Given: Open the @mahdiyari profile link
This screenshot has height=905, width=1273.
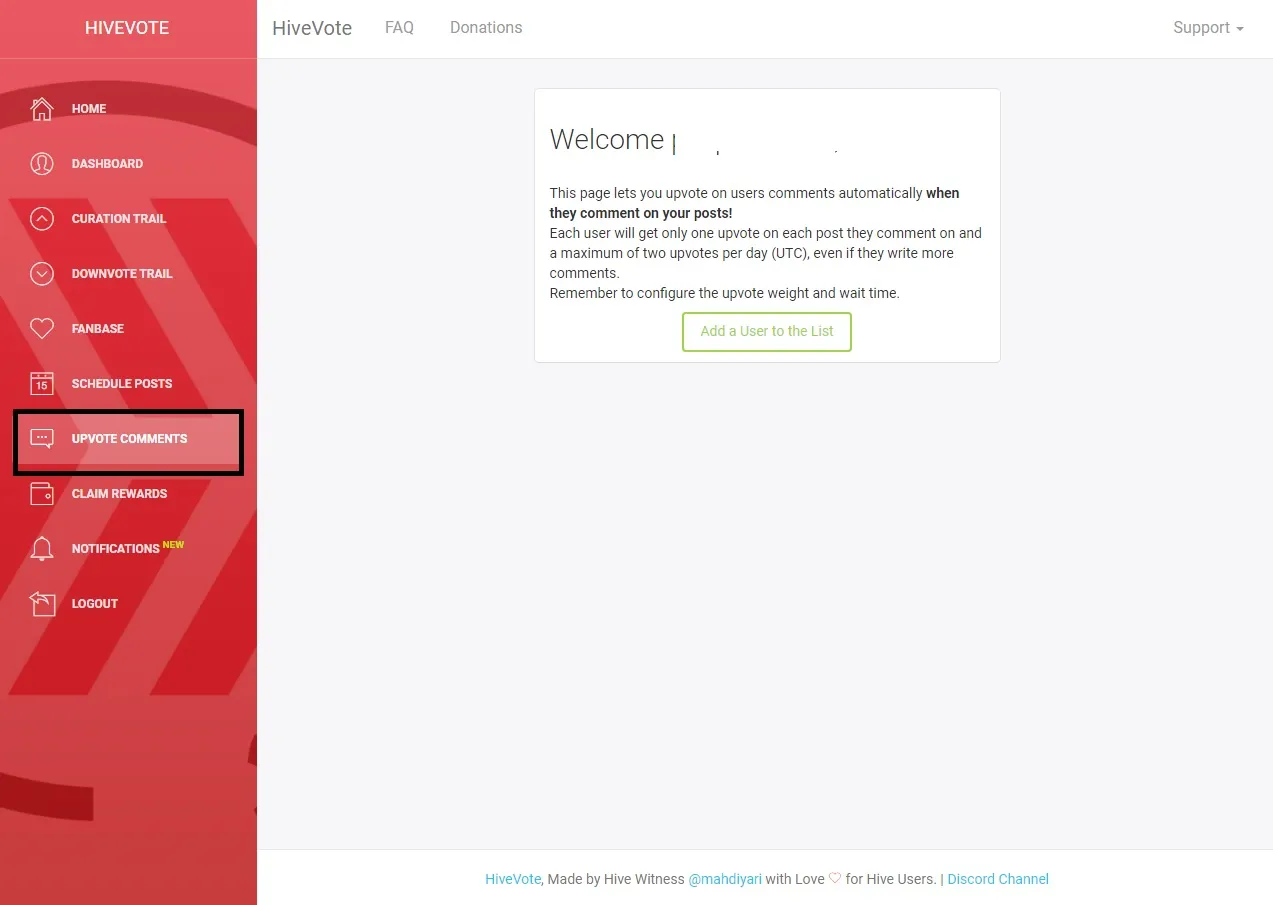Looking at the screenshot, I should (x=725, y=879).
